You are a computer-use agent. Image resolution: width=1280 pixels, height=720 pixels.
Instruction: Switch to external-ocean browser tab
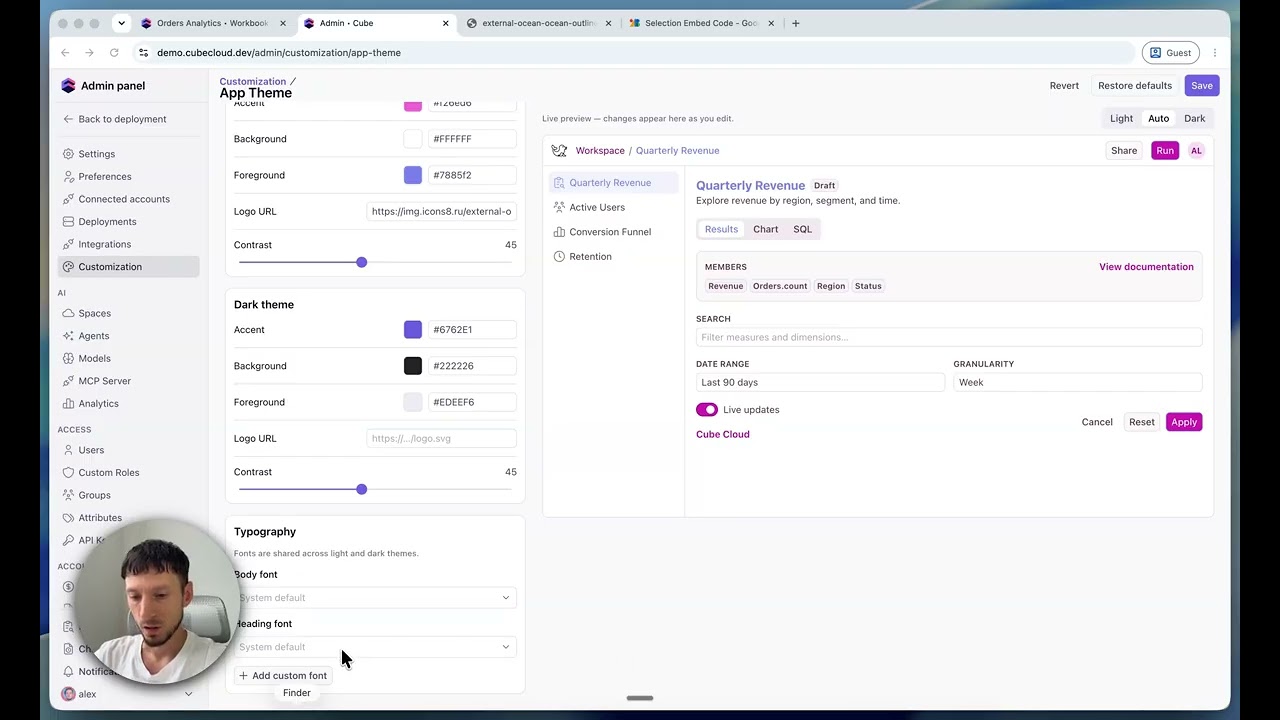click(x=539, y=23)
